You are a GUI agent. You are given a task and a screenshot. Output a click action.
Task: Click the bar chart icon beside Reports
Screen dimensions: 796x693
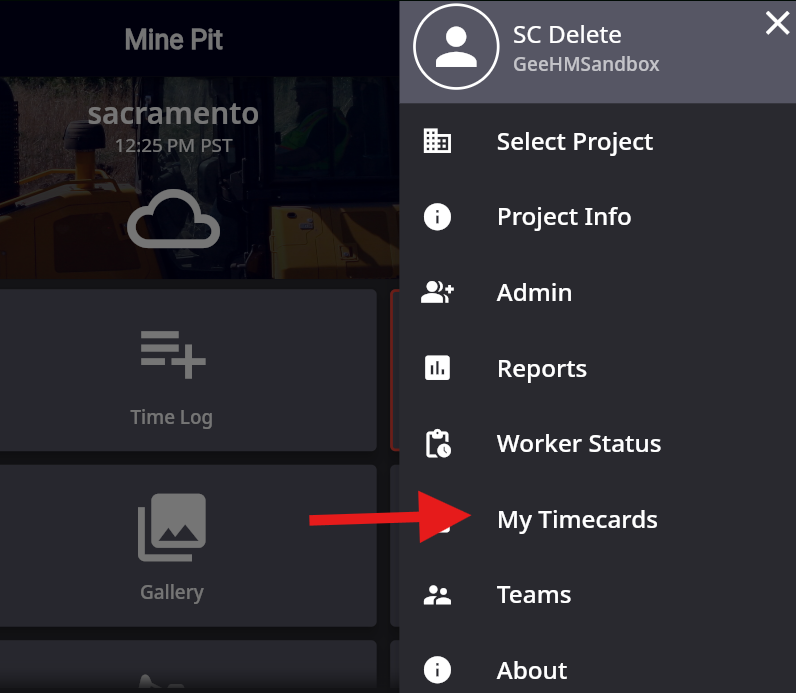437,369
